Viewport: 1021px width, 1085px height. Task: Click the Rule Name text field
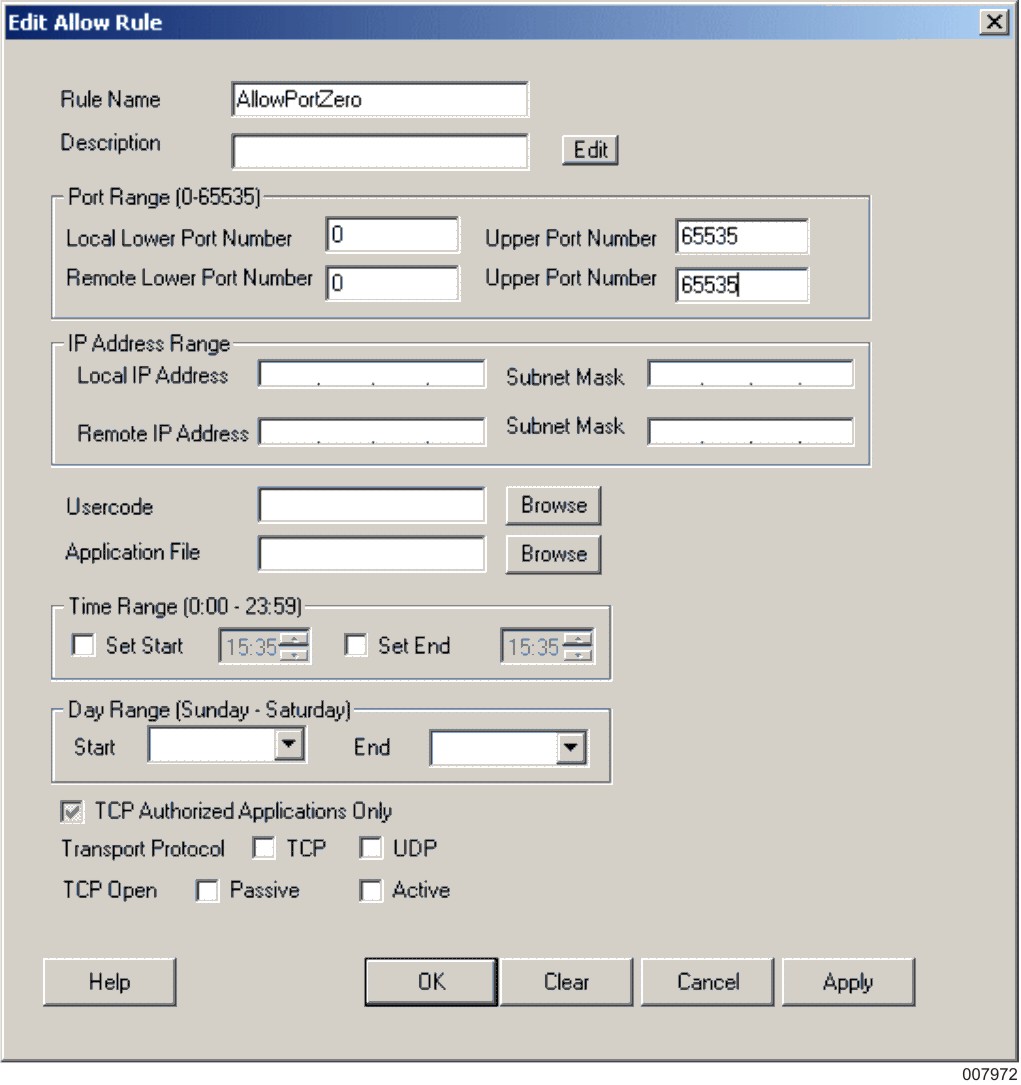tap(379, 100)
